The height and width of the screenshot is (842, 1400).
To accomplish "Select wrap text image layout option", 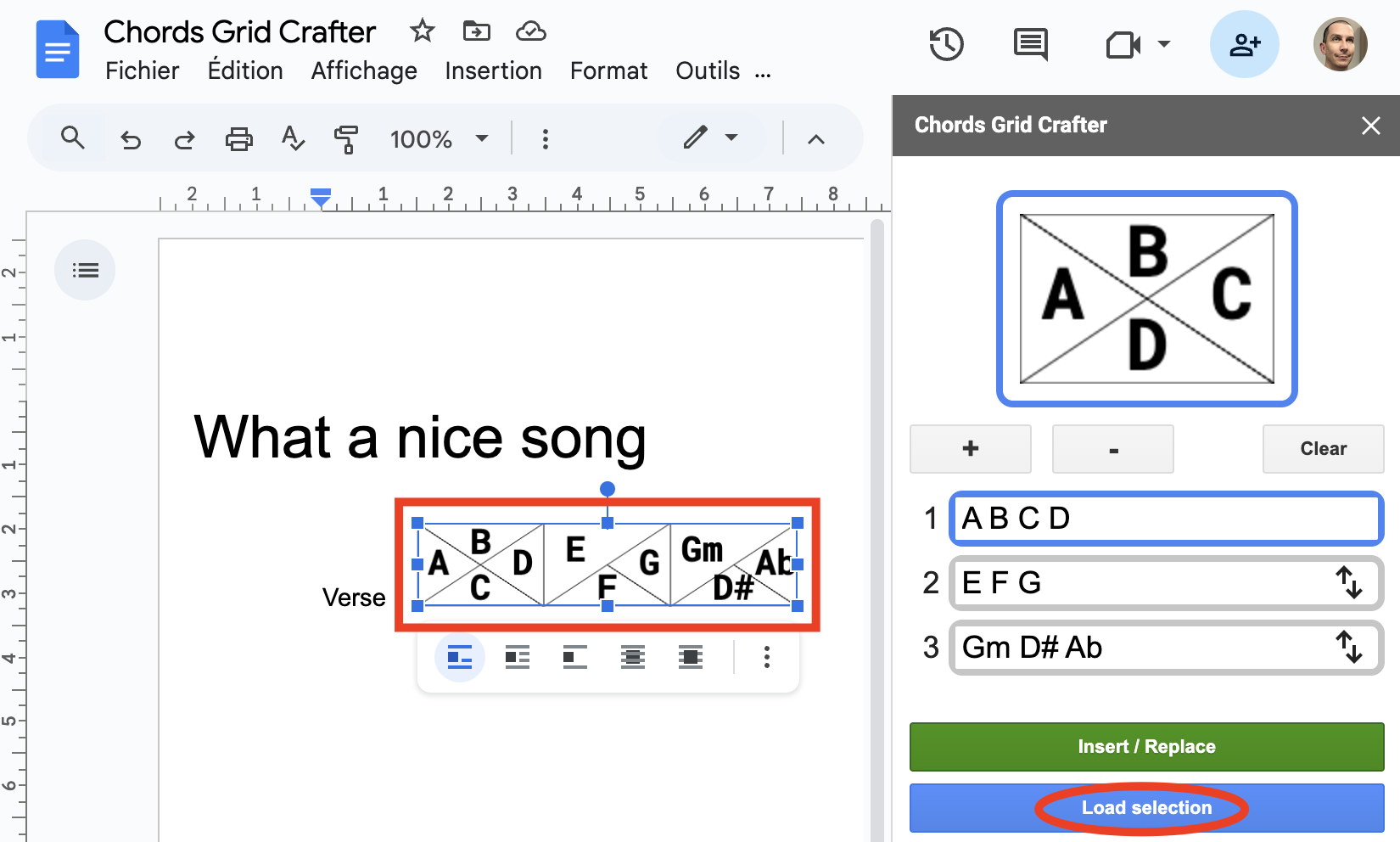I will [517, 657].
